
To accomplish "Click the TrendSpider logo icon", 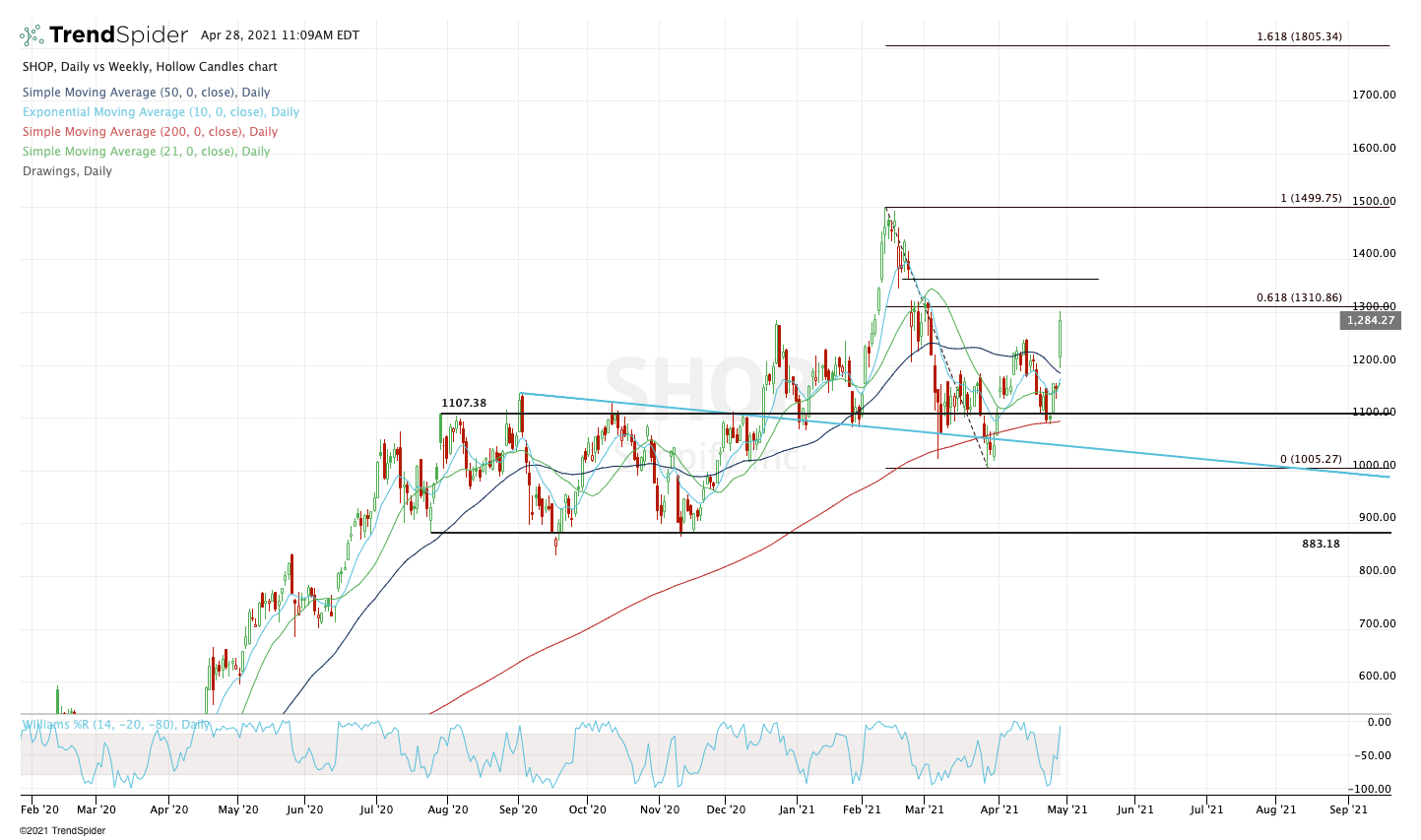I will click(32, 35).
